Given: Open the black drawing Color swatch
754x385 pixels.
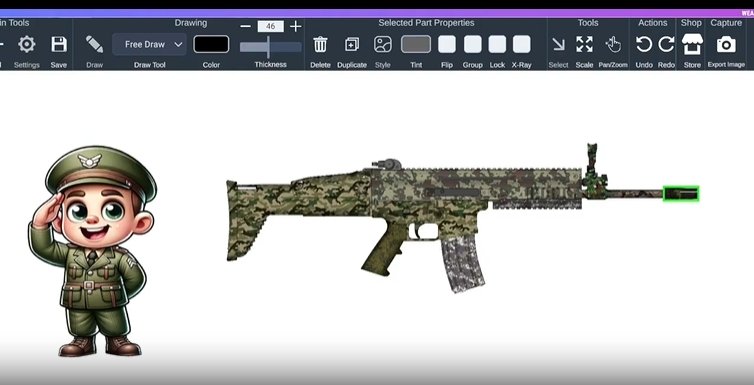Looking at the screenshot, I should [x=211, y=44].
